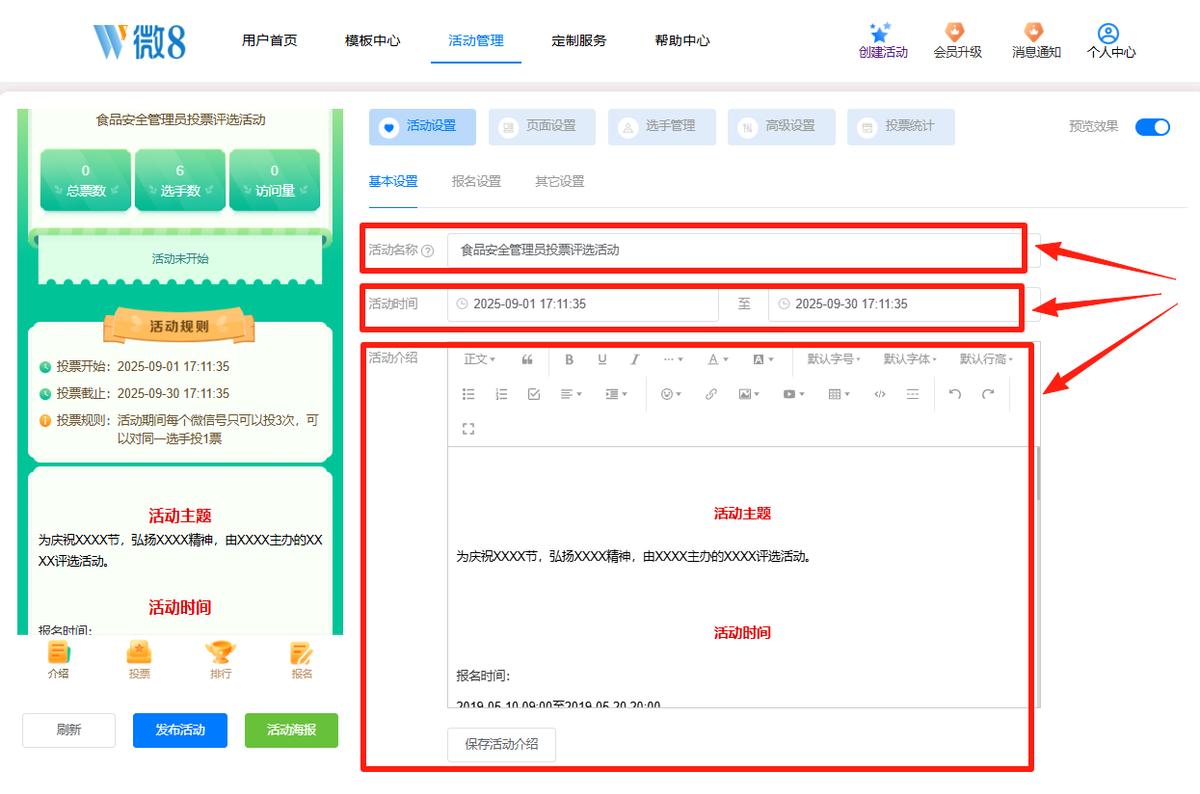Redo the last editor change

[x=988, y=394]
